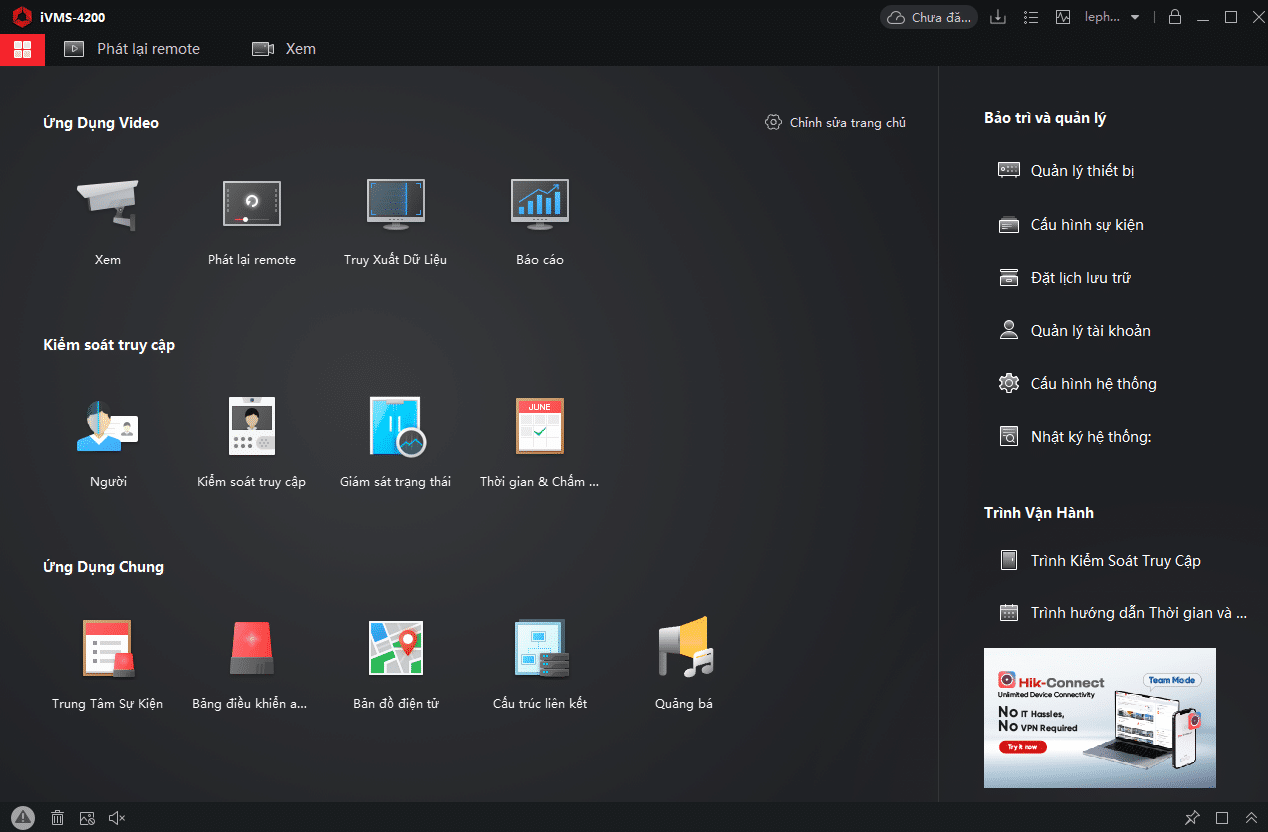The height and width of the screenshot is (832, 1268).
Task: Open the Quảng bá broadcast icon
Action: (x=683, y=648)
